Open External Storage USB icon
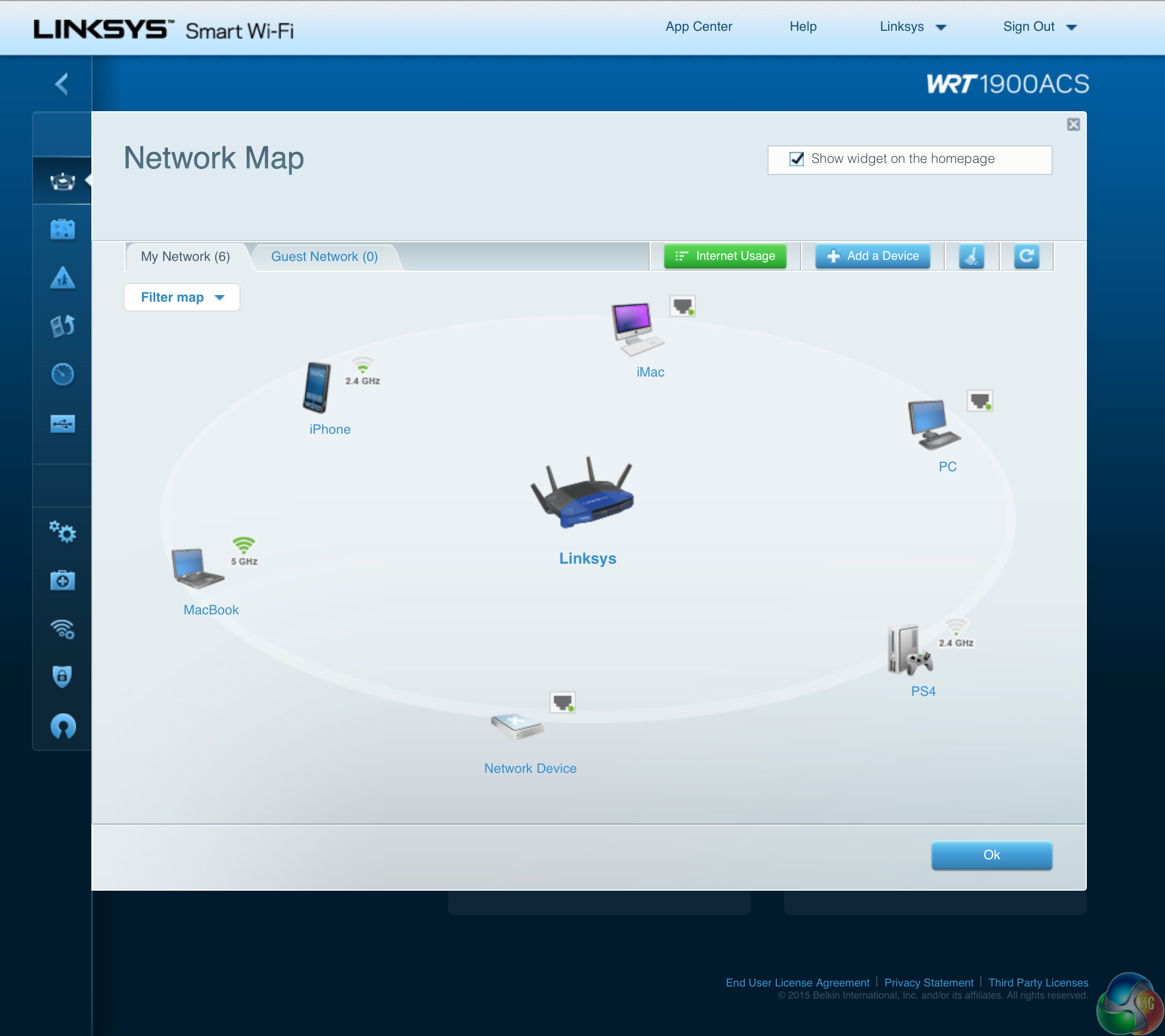1165x1036 pixels. point(63,423)
